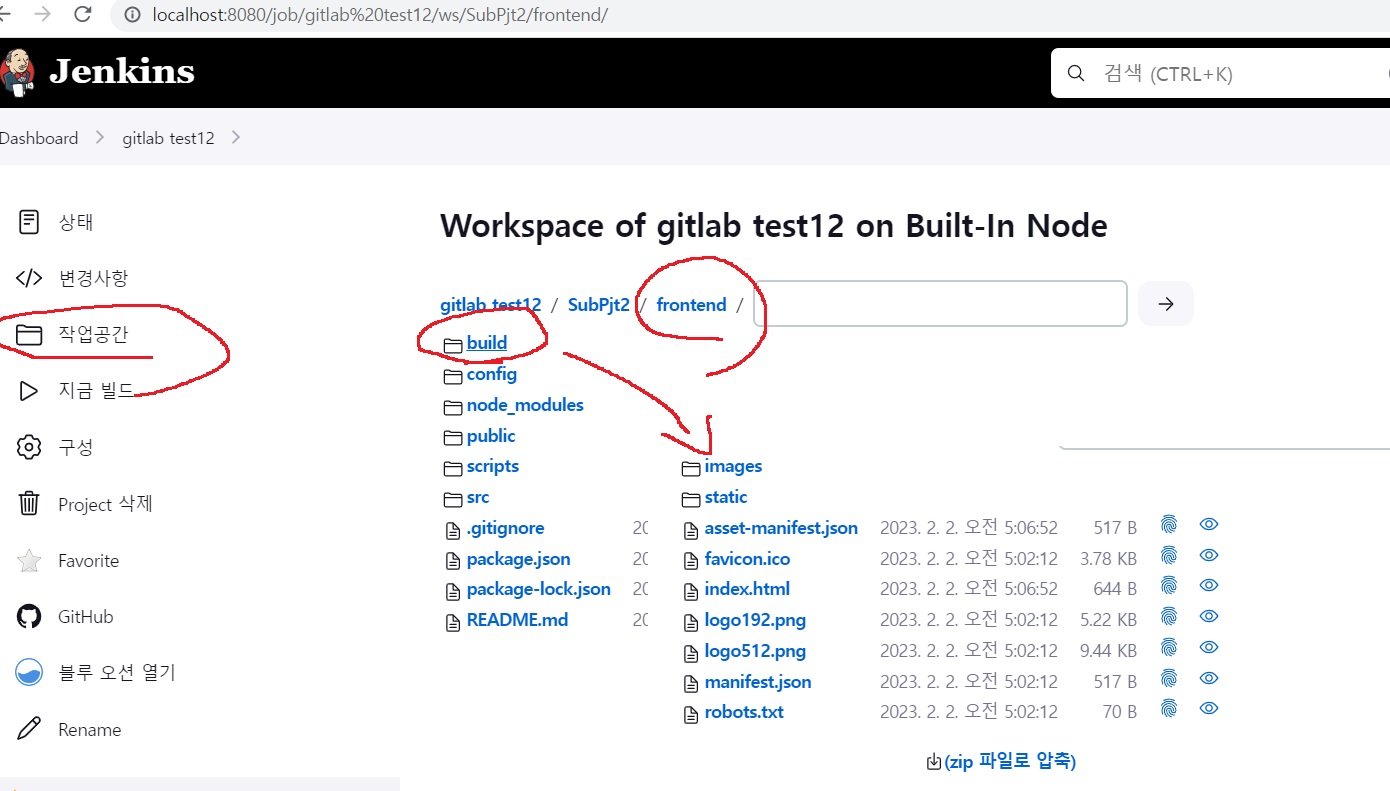
Task: Click the Jenkins title text in header
Action: point(122,72)
